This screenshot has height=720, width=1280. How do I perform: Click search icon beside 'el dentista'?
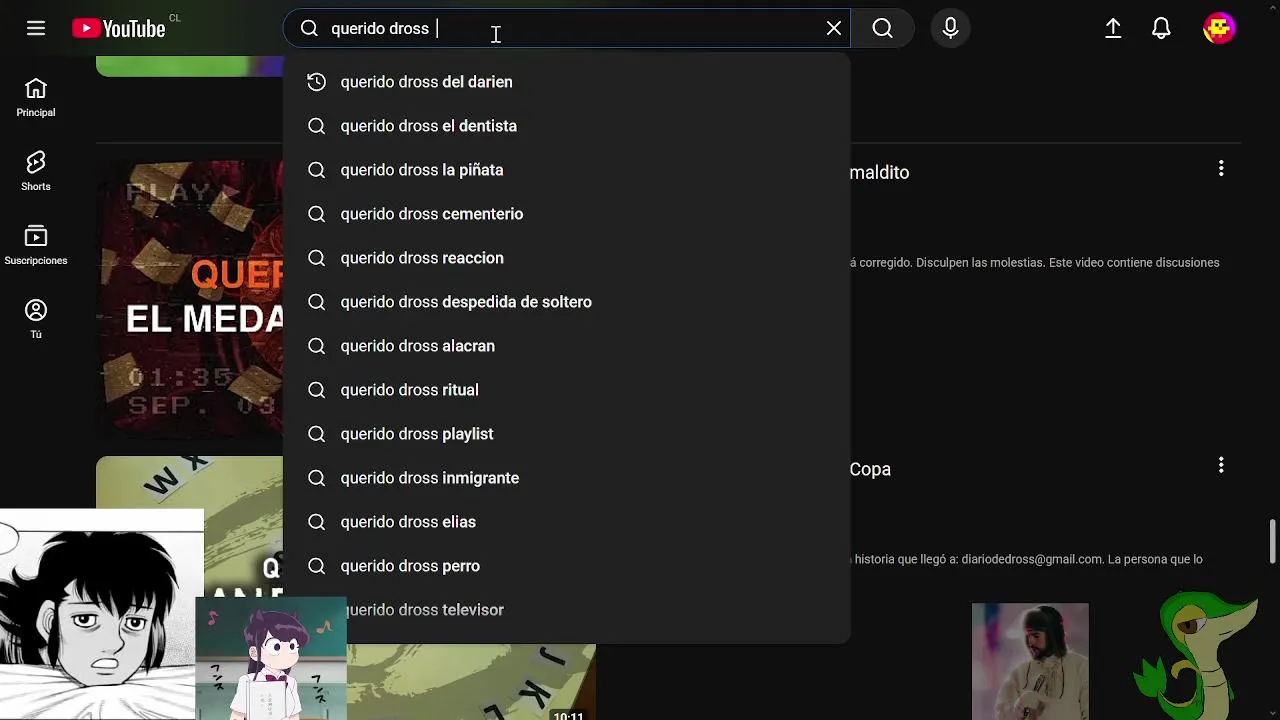pyautogui.click(x=316, y=126)
